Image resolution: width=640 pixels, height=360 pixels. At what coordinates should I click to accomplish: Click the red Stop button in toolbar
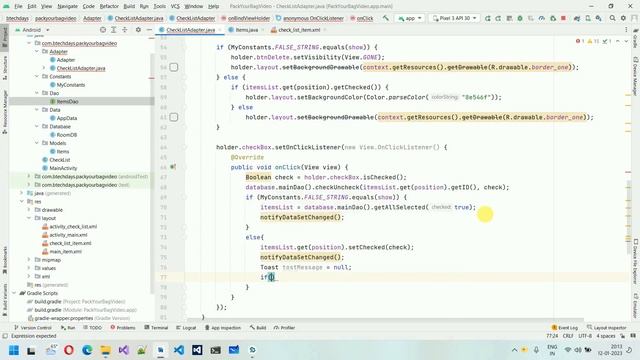(x=563, y=18)
